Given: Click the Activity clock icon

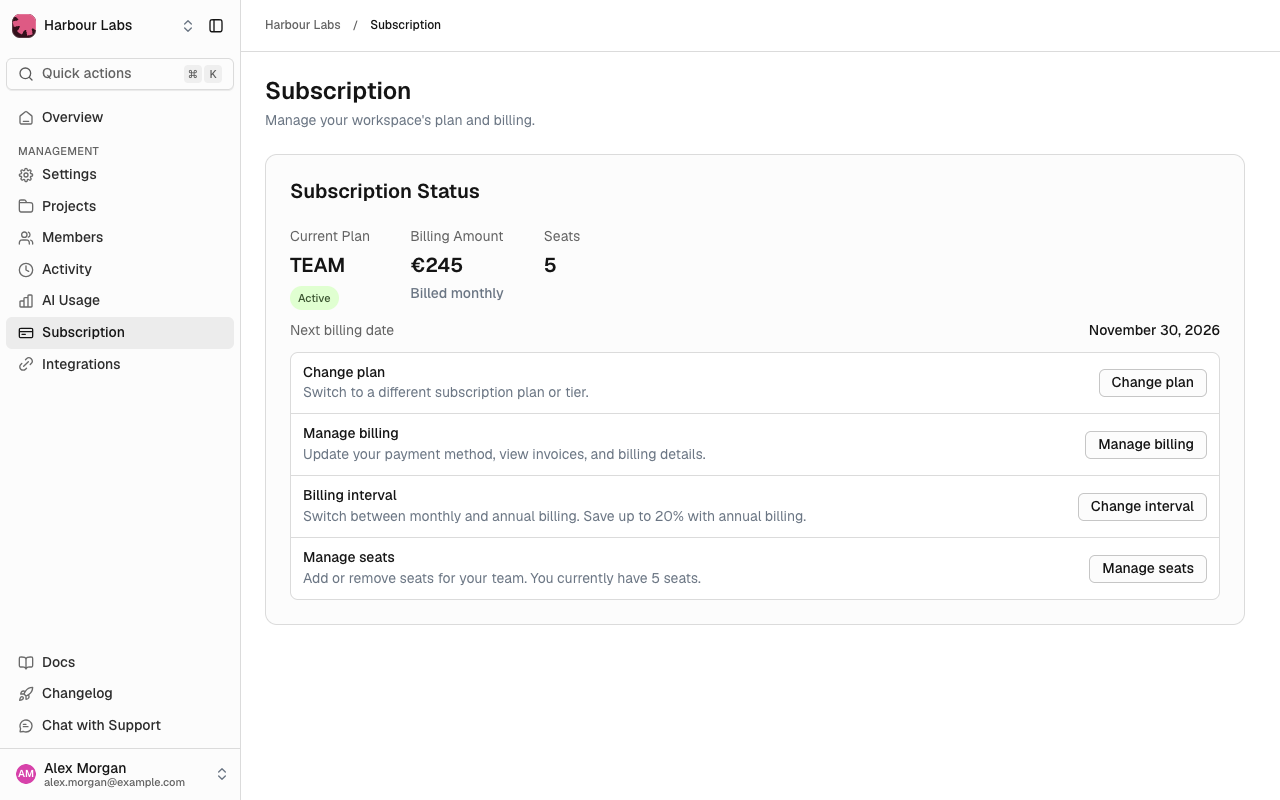Looking at the screenshot, I should (26, 270).
